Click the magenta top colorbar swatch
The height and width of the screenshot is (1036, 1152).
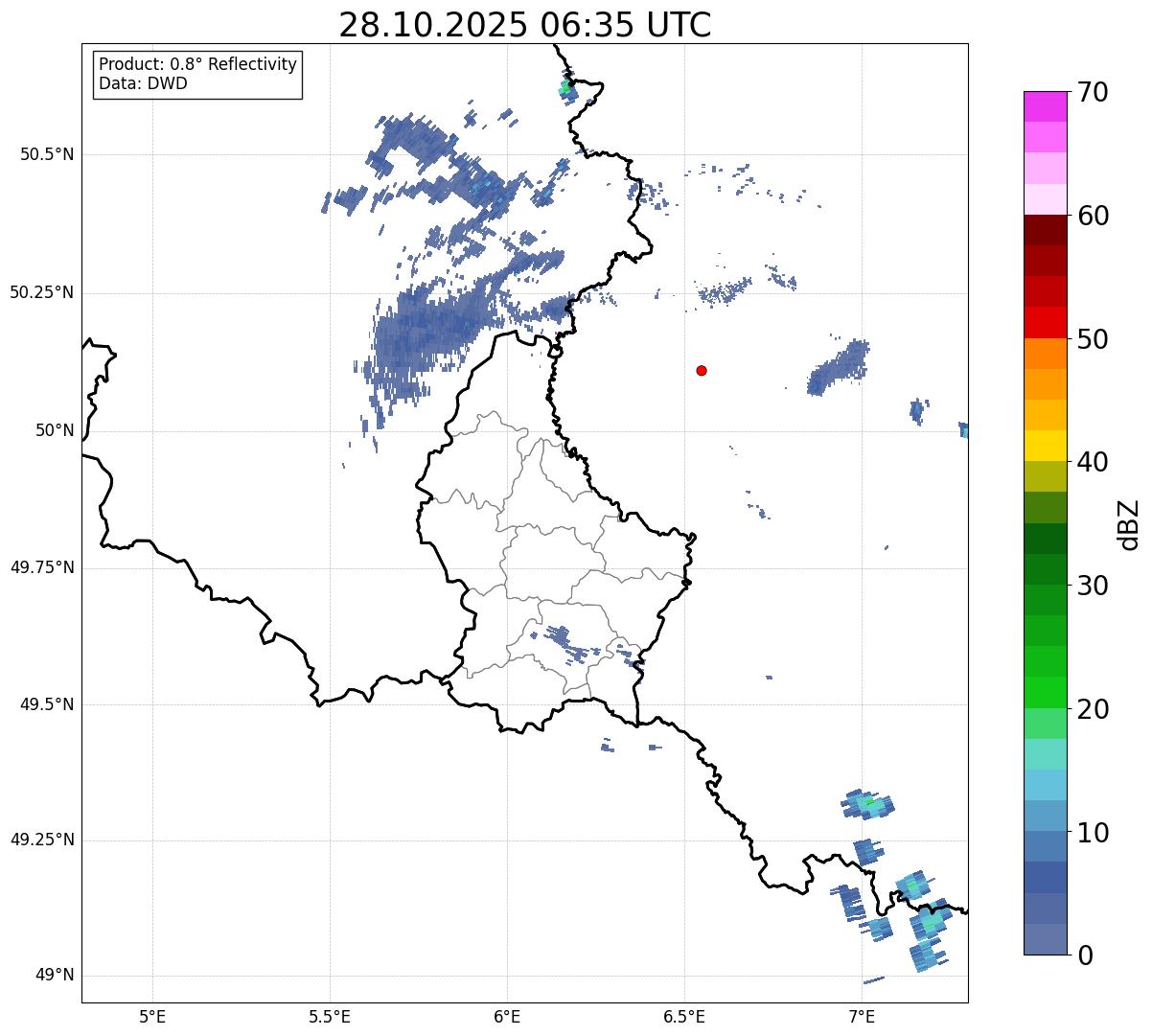(x=1046, y=106)
